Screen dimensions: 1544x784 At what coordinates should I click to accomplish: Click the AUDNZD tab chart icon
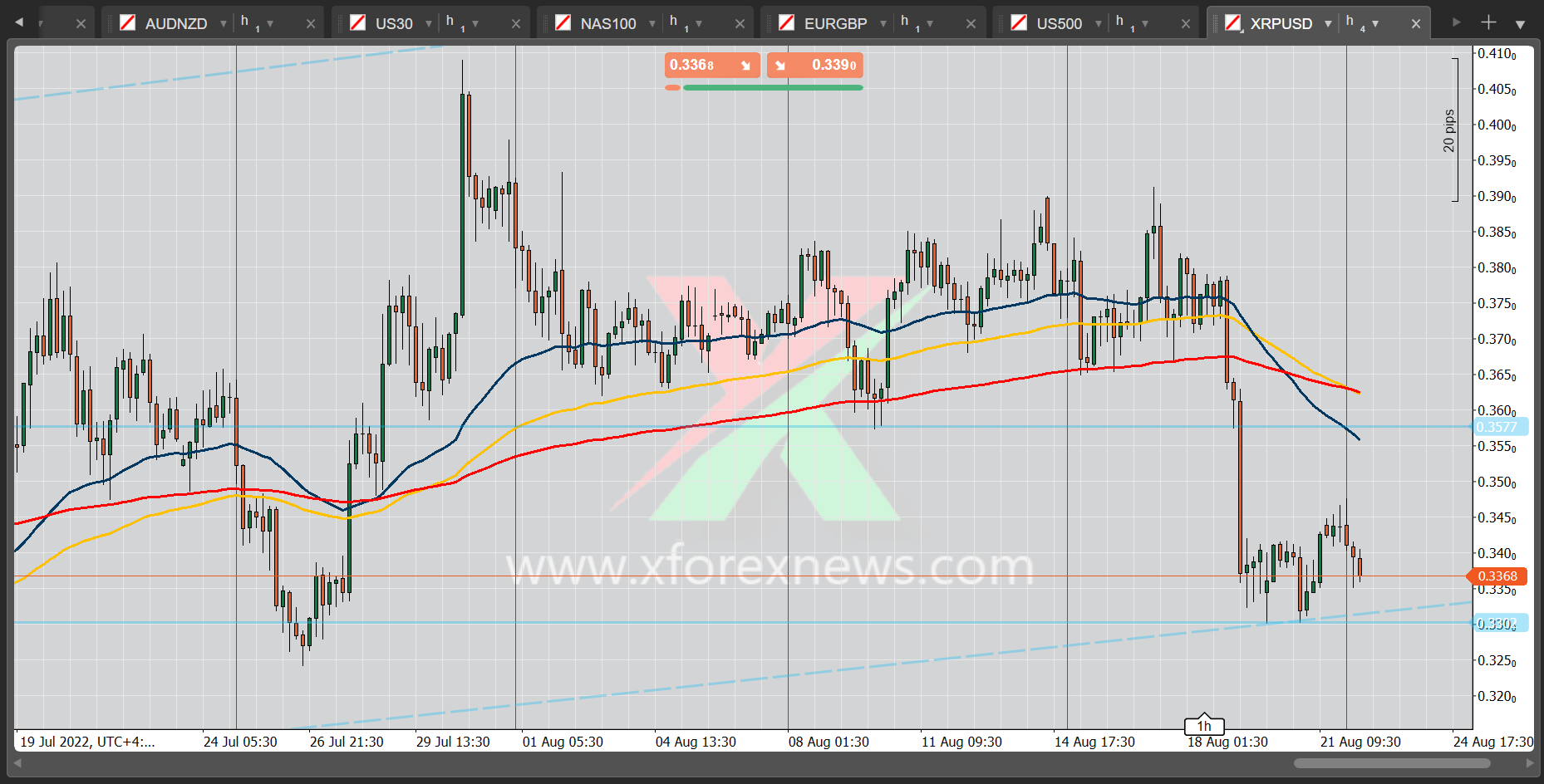pyautogui.click(x=128, y=22)
